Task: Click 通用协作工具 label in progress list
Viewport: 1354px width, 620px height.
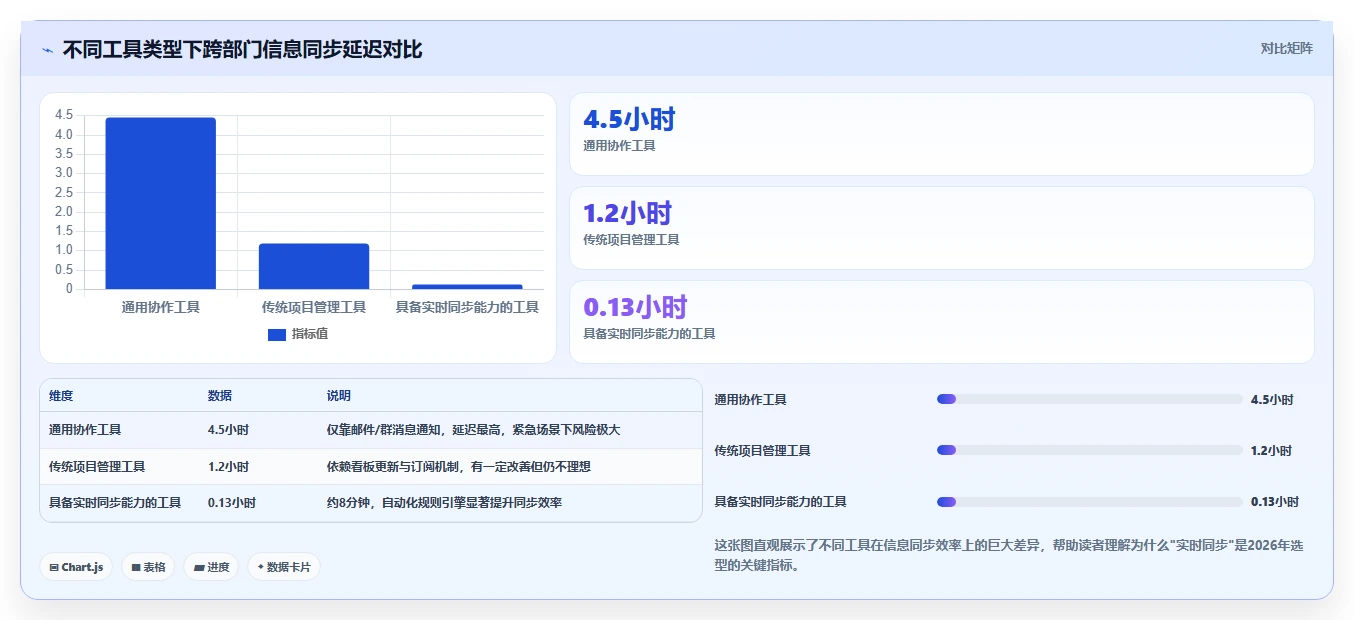Action: tap(750, 400)
